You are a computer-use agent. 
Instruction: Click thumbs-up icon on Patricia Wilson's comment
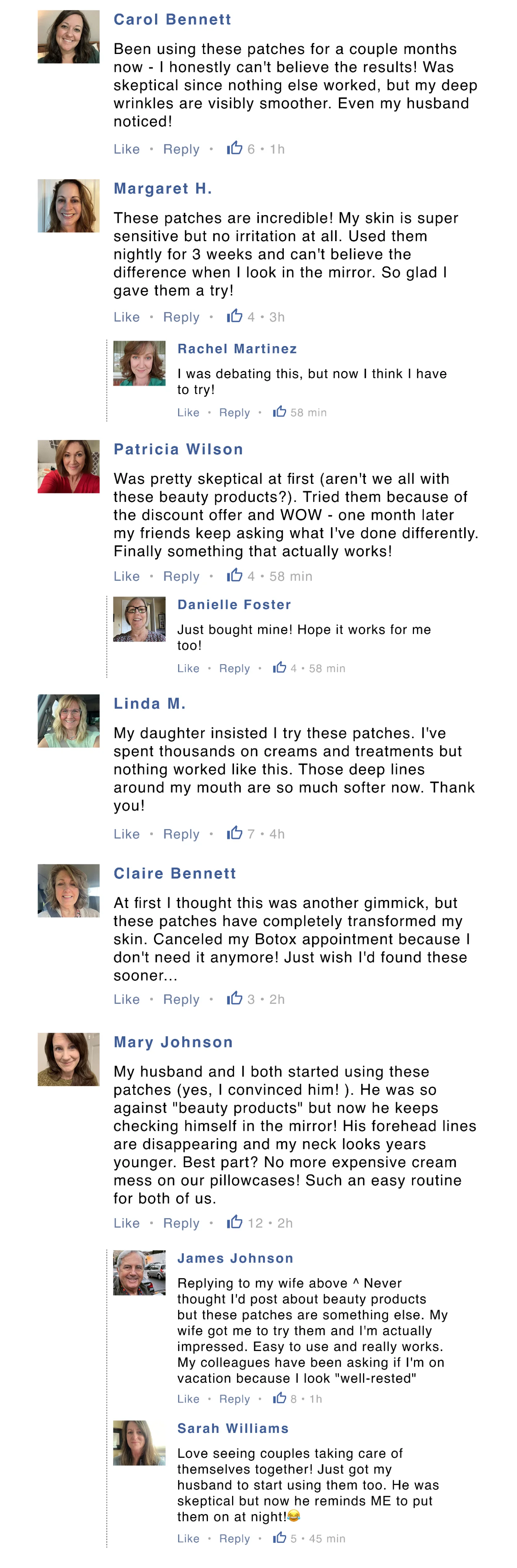coord(234,575)
